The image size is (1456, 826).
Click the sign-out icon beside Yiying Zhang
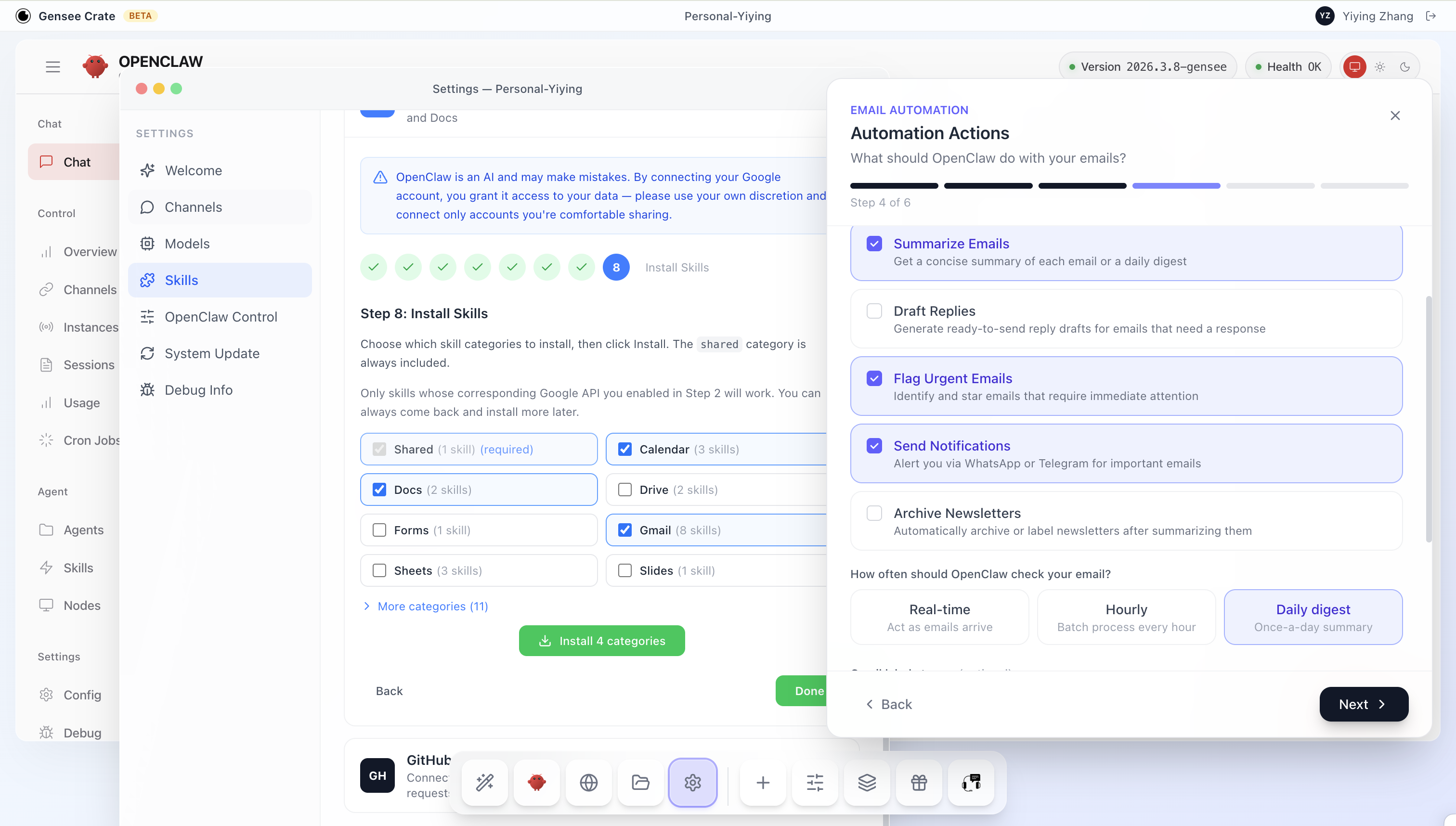coord(1431,16)
